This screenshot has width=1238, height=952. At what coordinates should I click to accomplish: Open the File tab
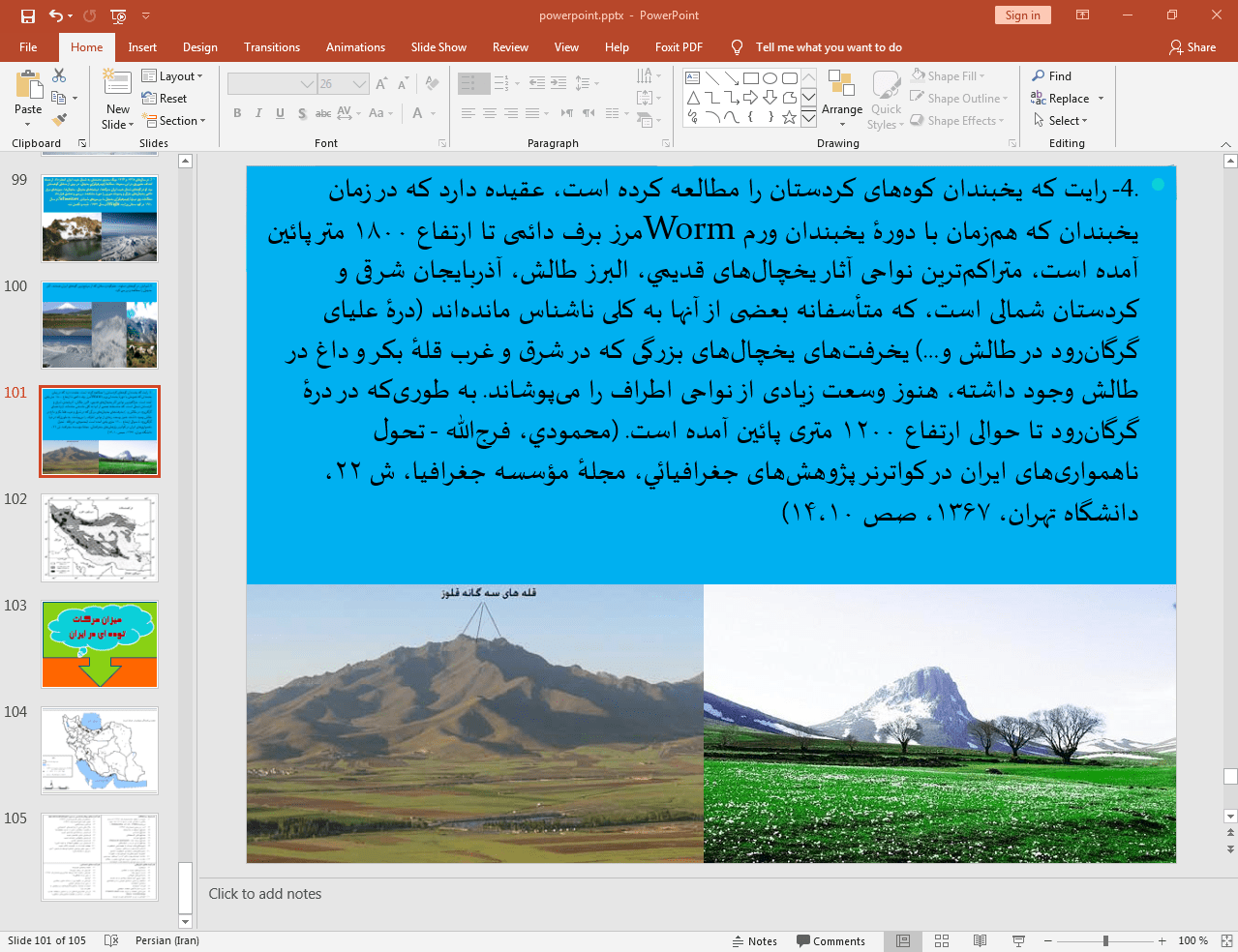click(28, 47)
